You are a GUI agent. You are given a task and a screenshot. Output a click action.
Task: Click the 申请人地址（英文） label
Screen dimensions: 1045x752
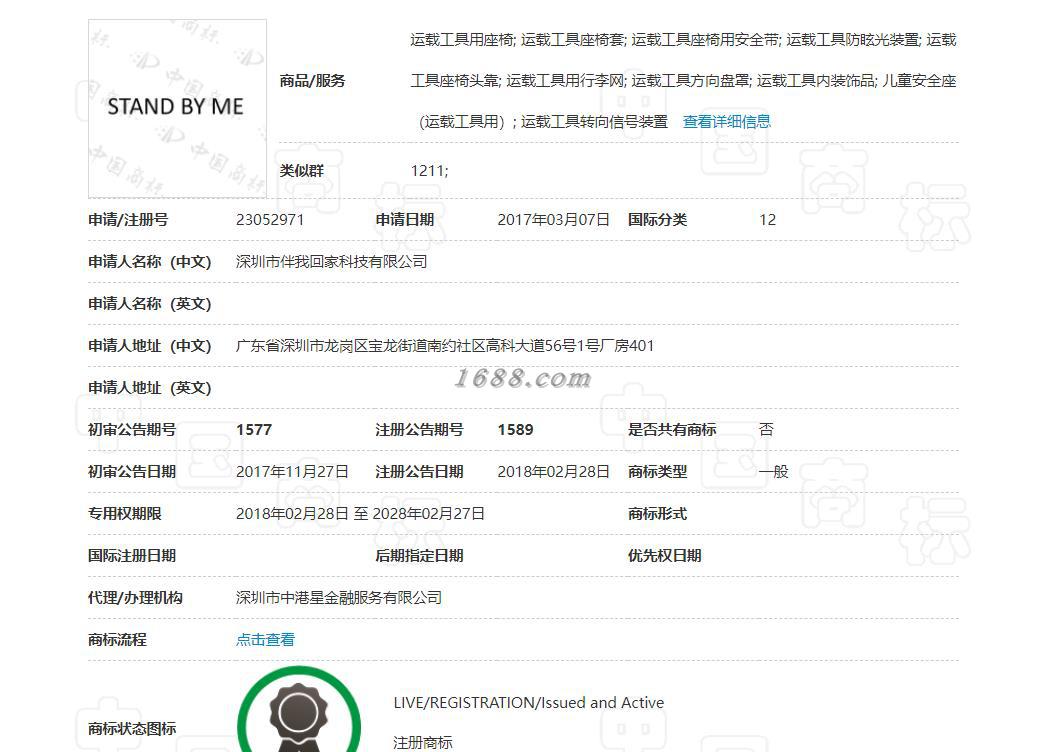pyautogui.click(x=150, y=388)
